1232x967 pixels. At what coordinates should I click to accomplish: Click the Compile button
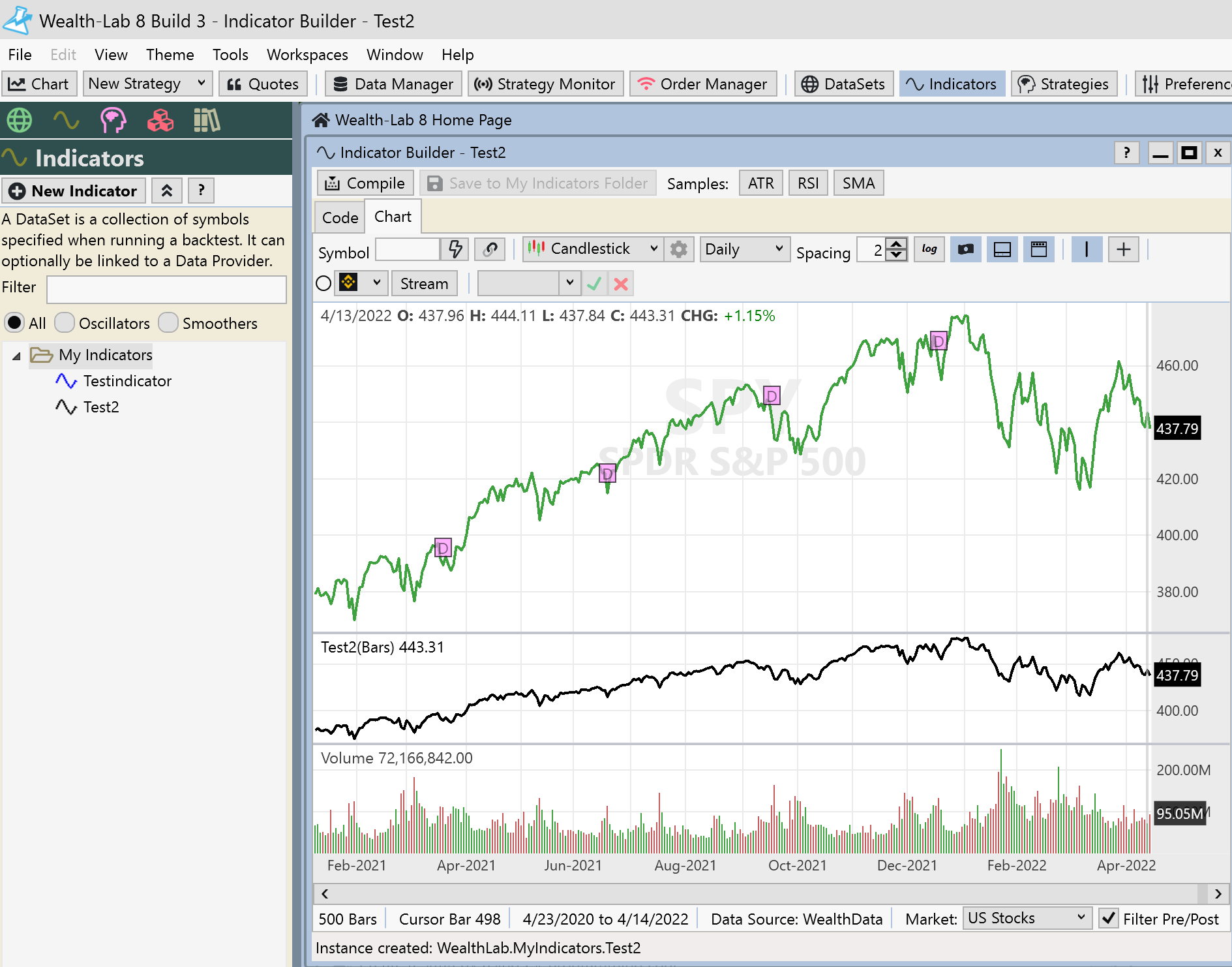pyautogui.click(x=365, y=183)
